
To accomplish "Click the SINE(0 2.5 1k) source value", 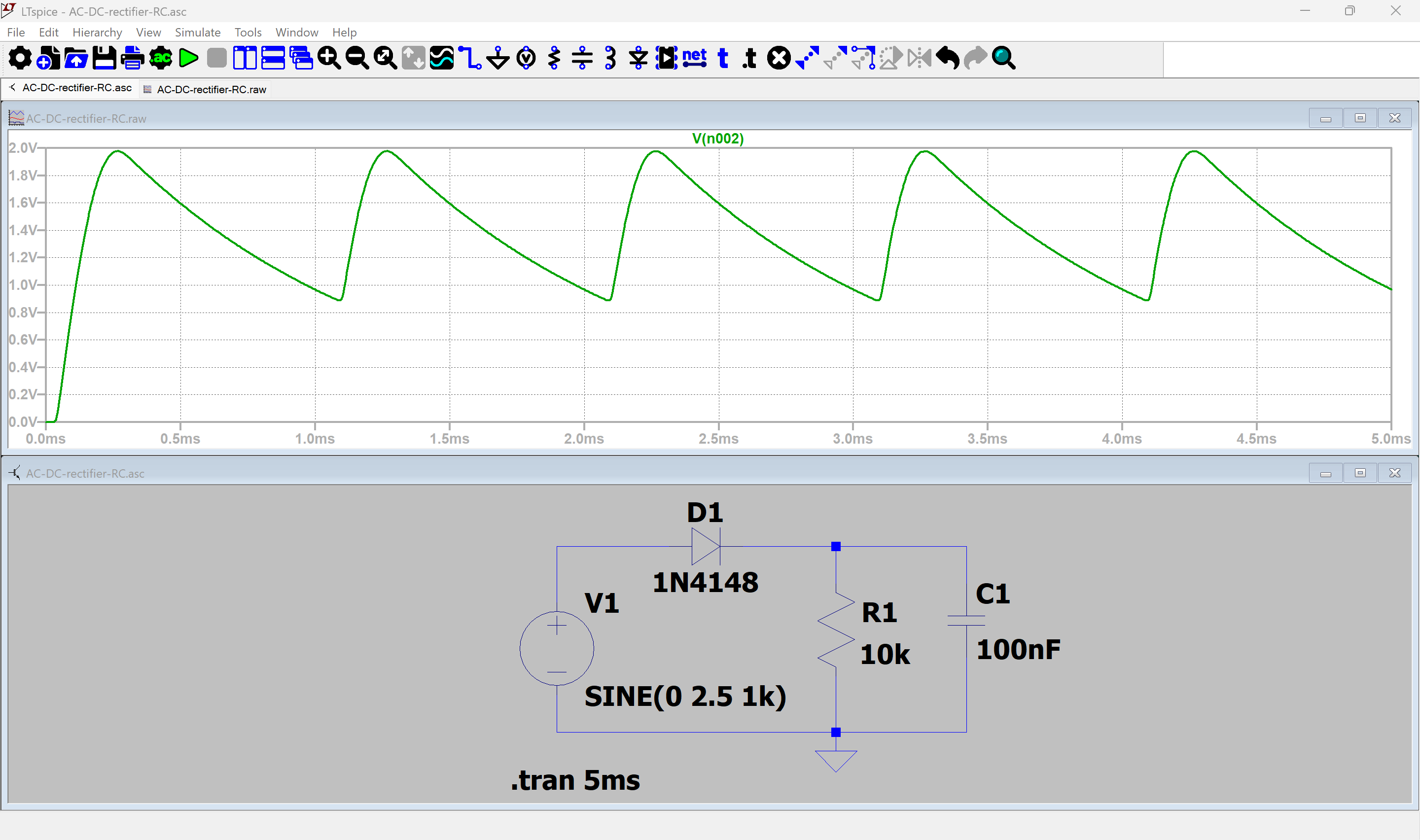I will (x=685, y=696).
